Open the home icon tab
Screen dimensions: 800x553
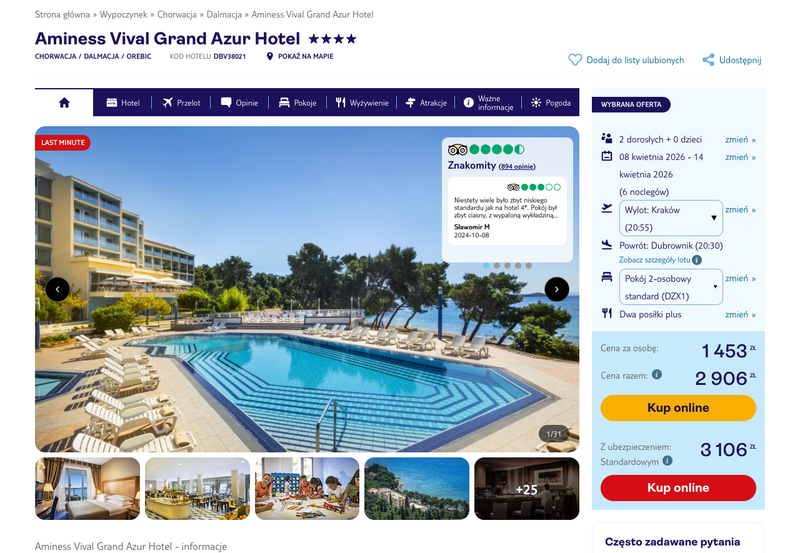(64, 103)
